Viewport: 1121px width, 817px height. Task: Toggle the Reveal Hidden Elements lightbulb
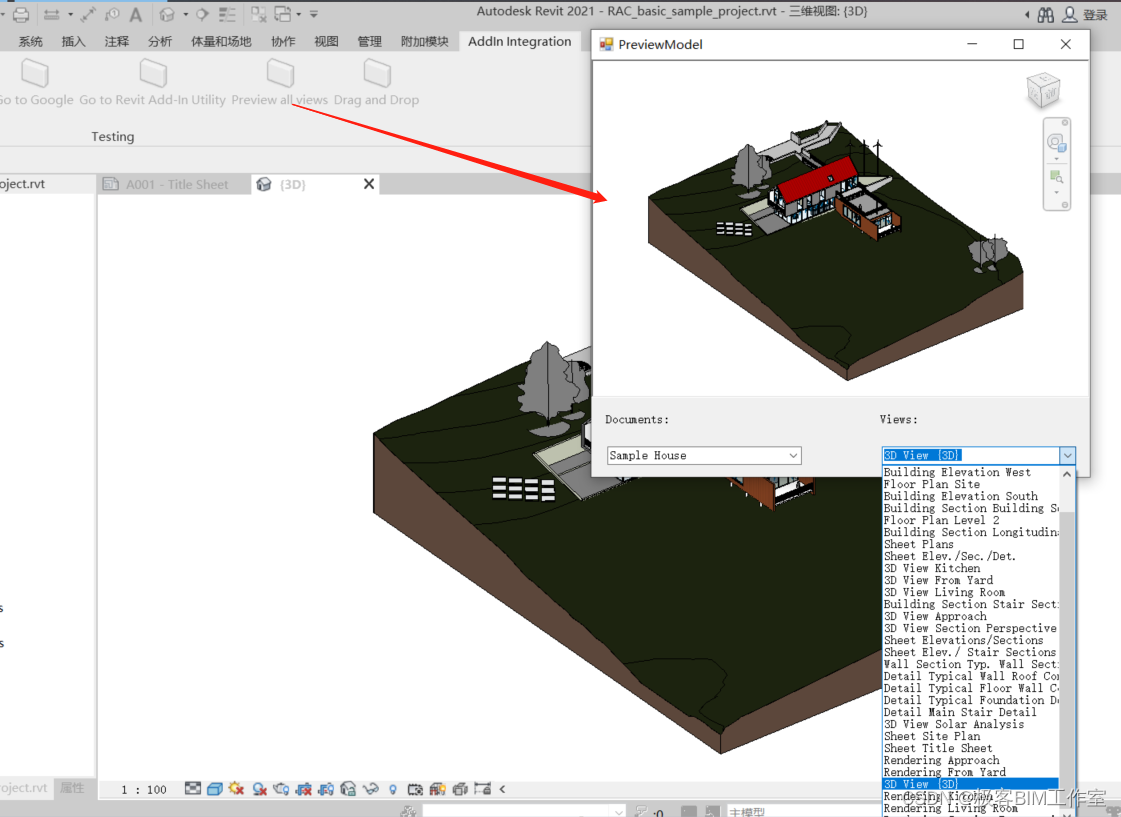(394, 789)
